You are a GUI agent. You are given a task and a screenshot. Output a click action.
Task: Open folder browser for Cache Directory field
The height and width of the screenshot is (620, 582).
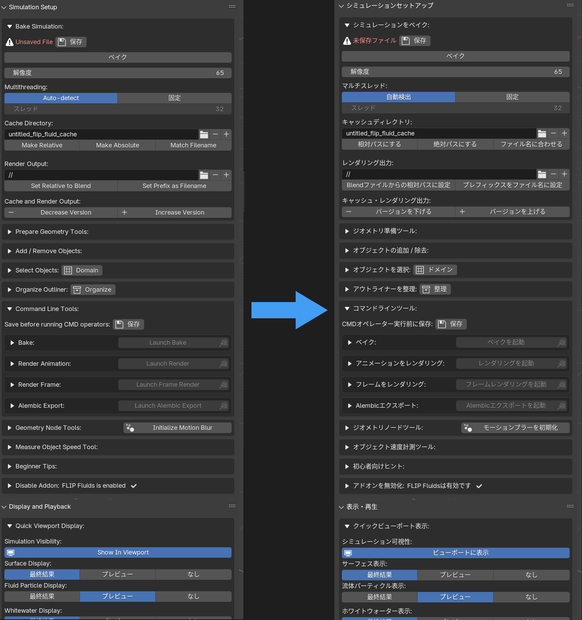click(204, 134)
